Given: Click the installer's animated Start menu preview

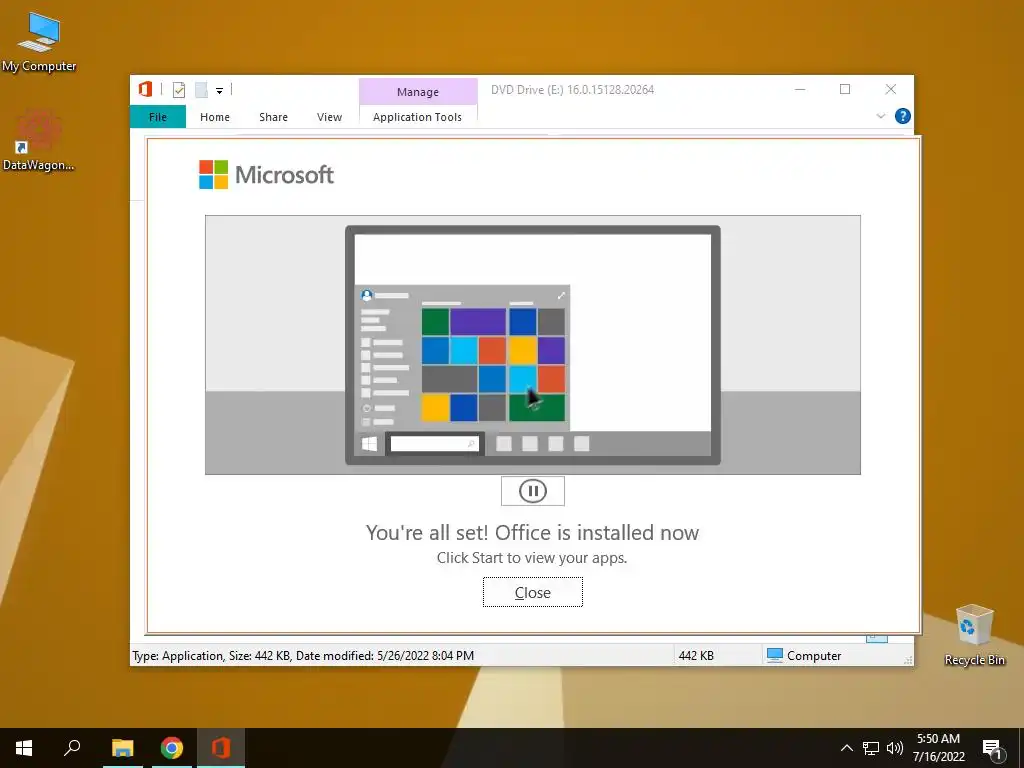Looking at the screenshot, I should click(x=533, y=345).
